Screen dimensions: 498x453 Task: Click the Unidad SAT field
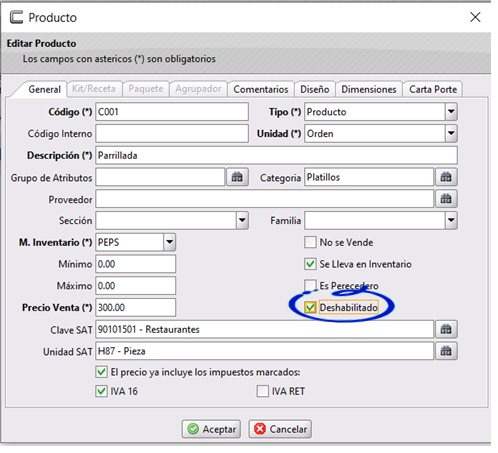click(265, 351)
